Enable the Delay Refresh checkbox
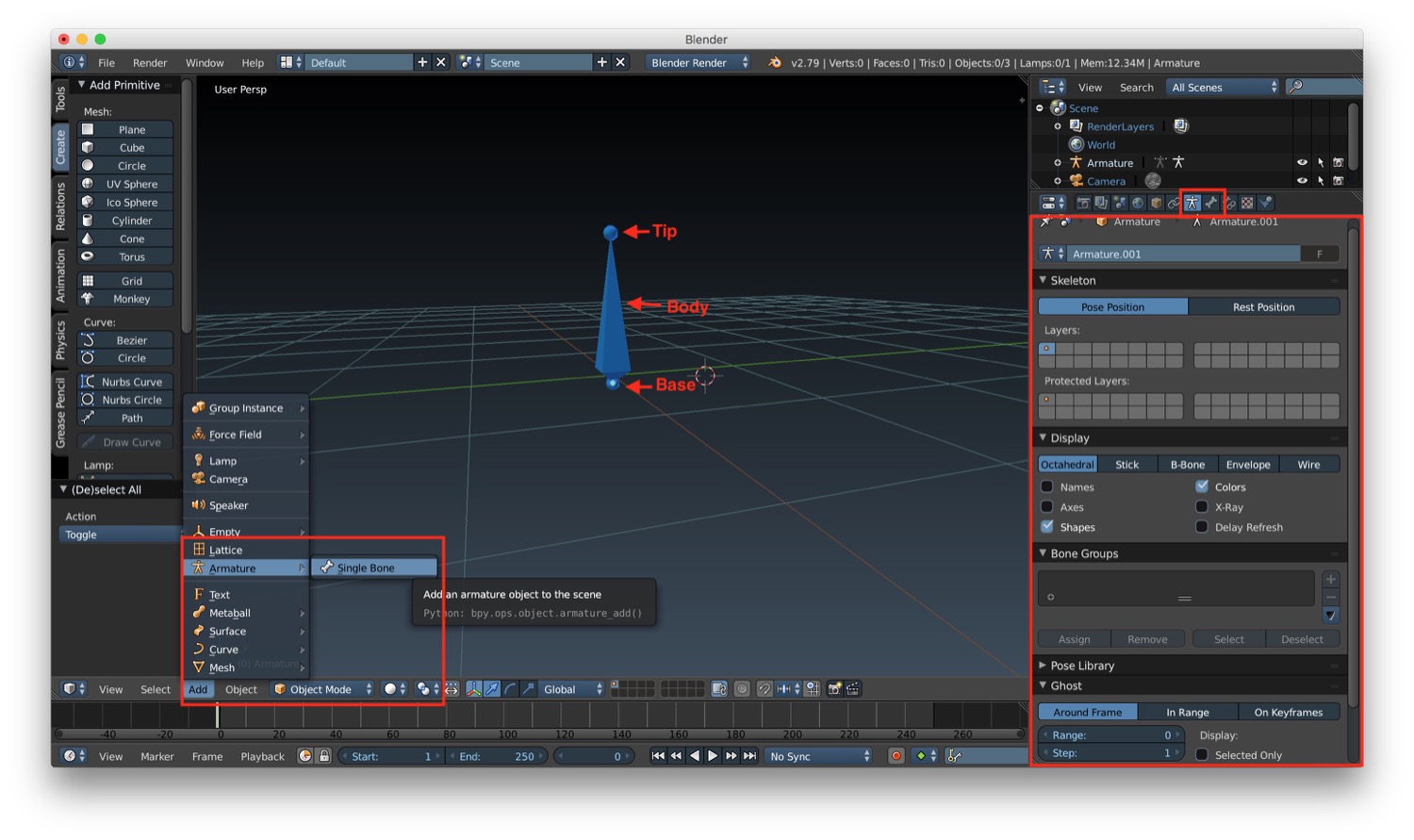Image resolution: width=1414 pixels, height=840 pixels. point(1202,526)
